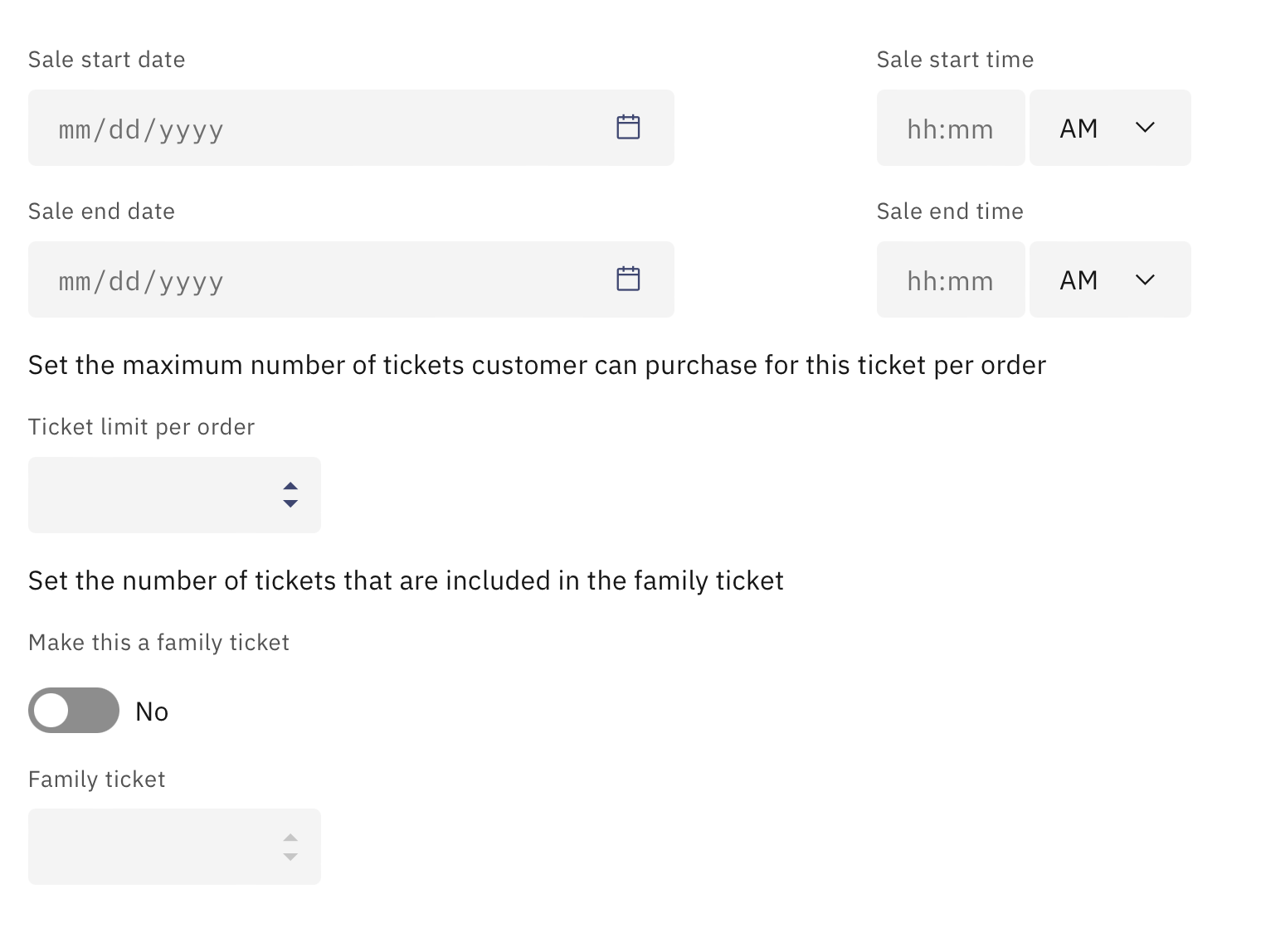Viewport: 1261px width, 952px height.
Task: Click the Sale start time AM dropdown chevron
Action: coord(1146,128)
